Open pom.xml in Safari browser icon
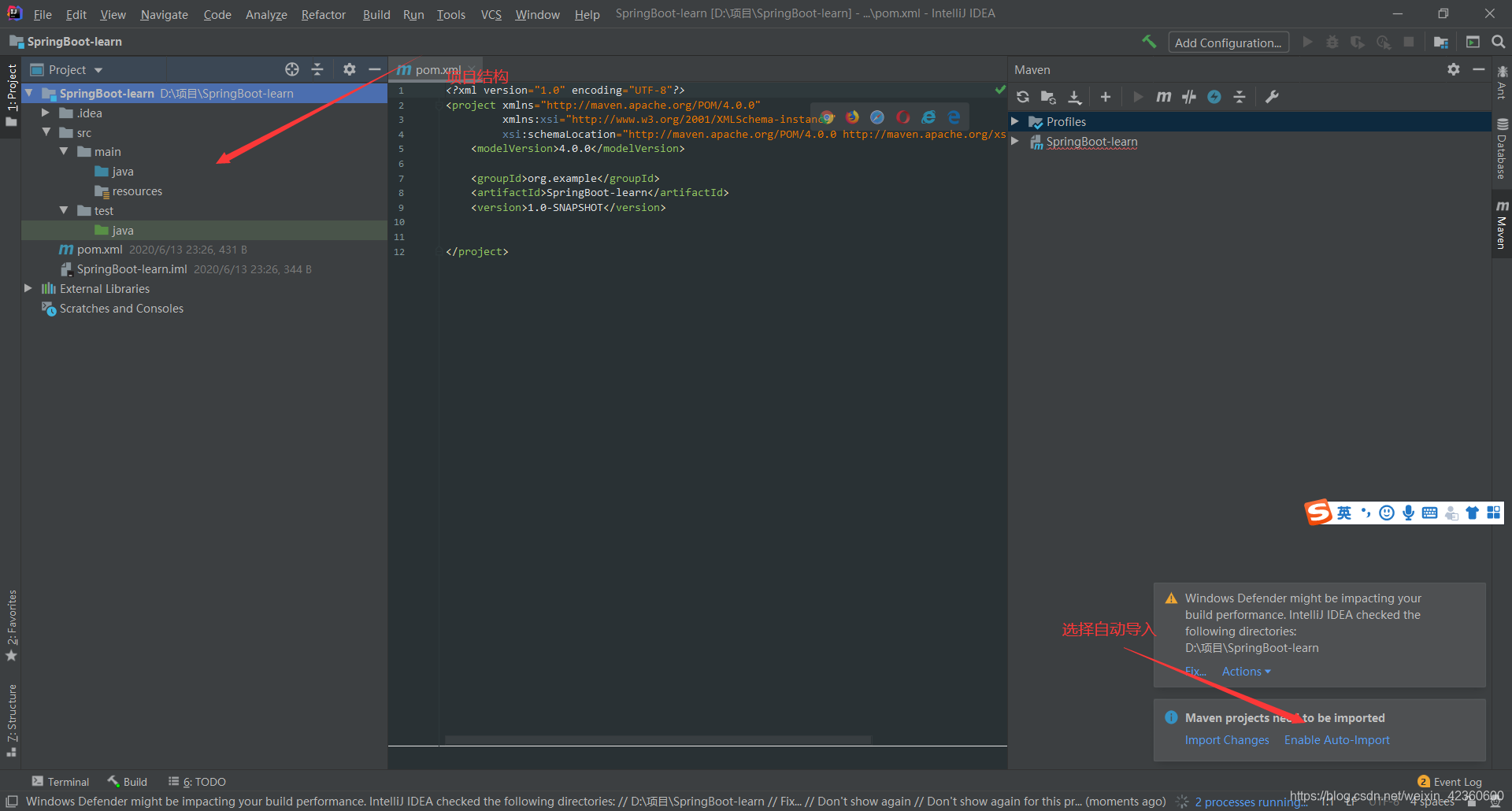The width and height of the screenshot is (1512, 811). coord(877,117)
